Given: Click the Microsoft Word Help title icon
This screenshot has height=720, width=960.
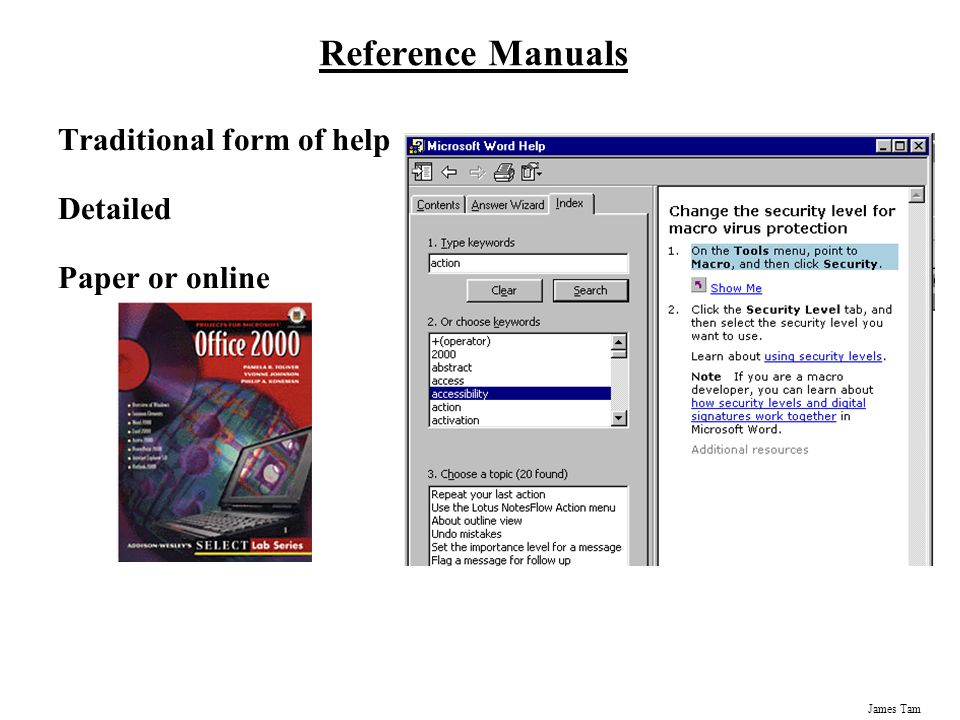Looking at the screenshot, I should 416,146.
